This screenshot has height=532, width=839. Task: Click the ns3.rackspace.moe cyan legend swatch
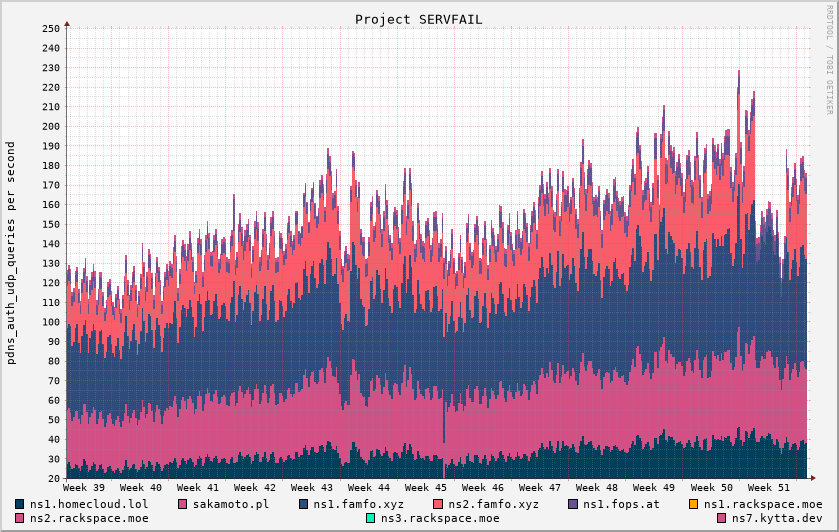(370, 518)
